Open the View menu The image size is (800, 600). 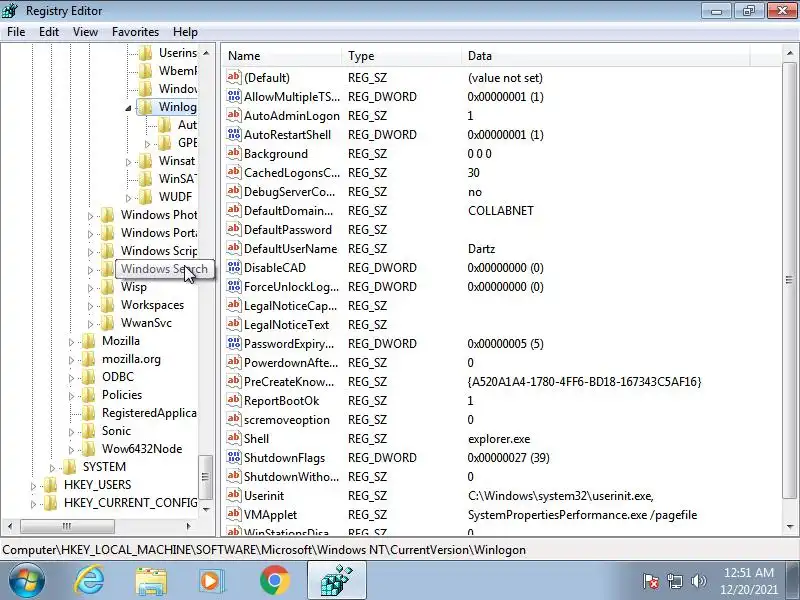coord(85,32)
